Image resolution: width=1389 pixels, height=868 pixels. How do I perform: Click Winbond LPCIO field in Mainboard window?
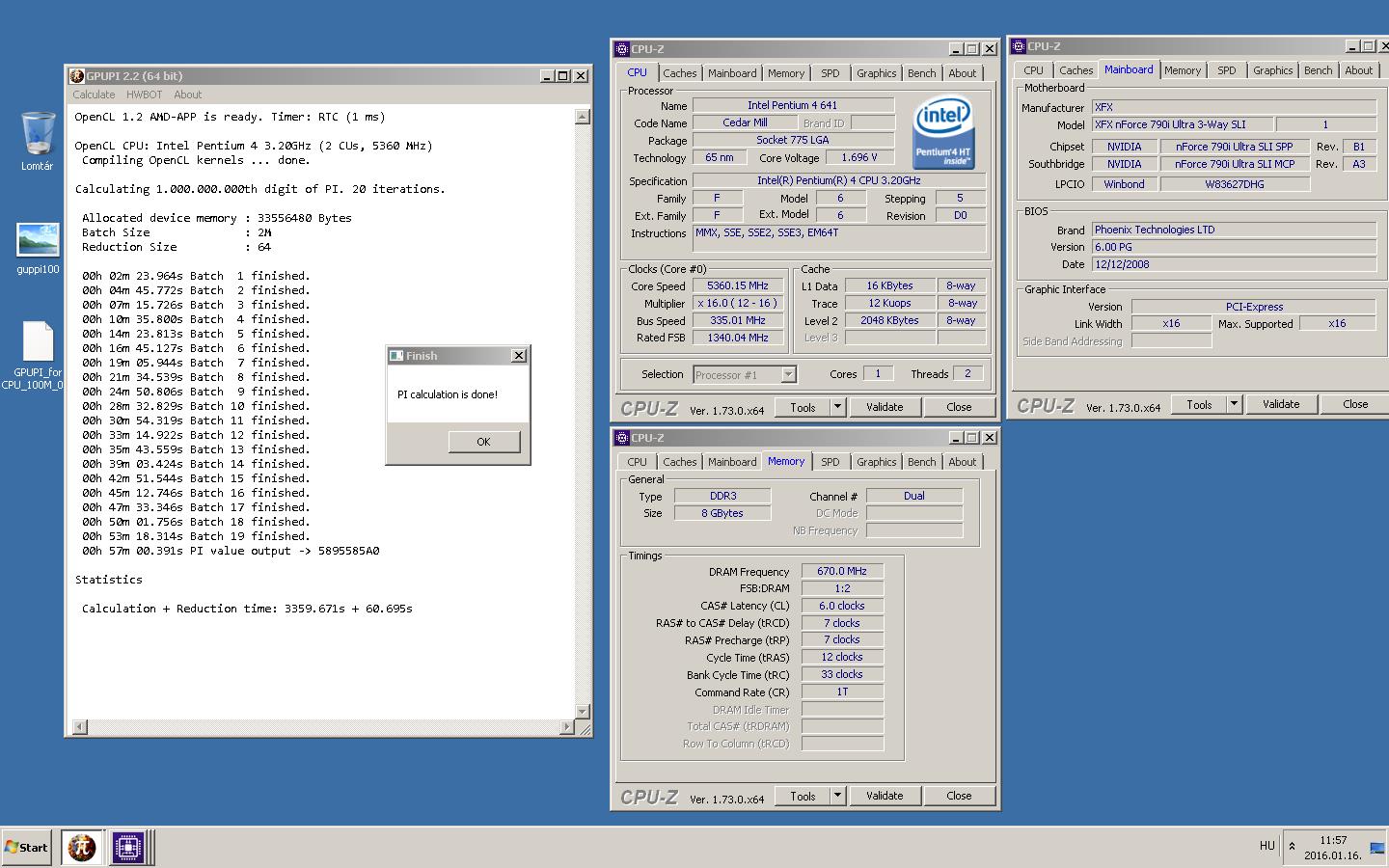coord(1124,184)
